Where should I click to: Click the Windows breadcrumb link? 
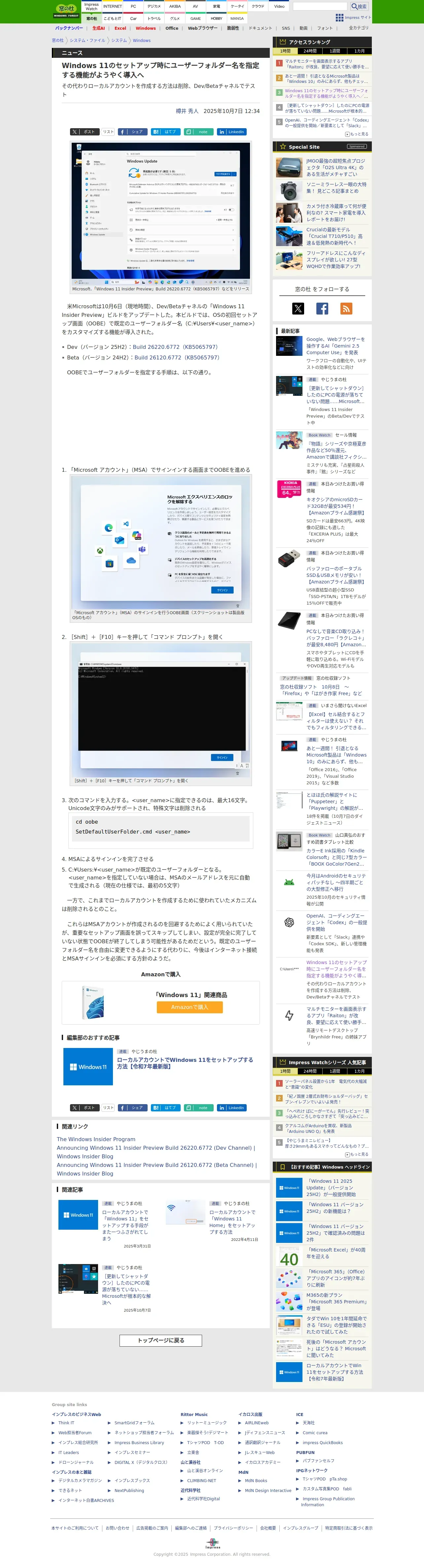click(142, 40)
